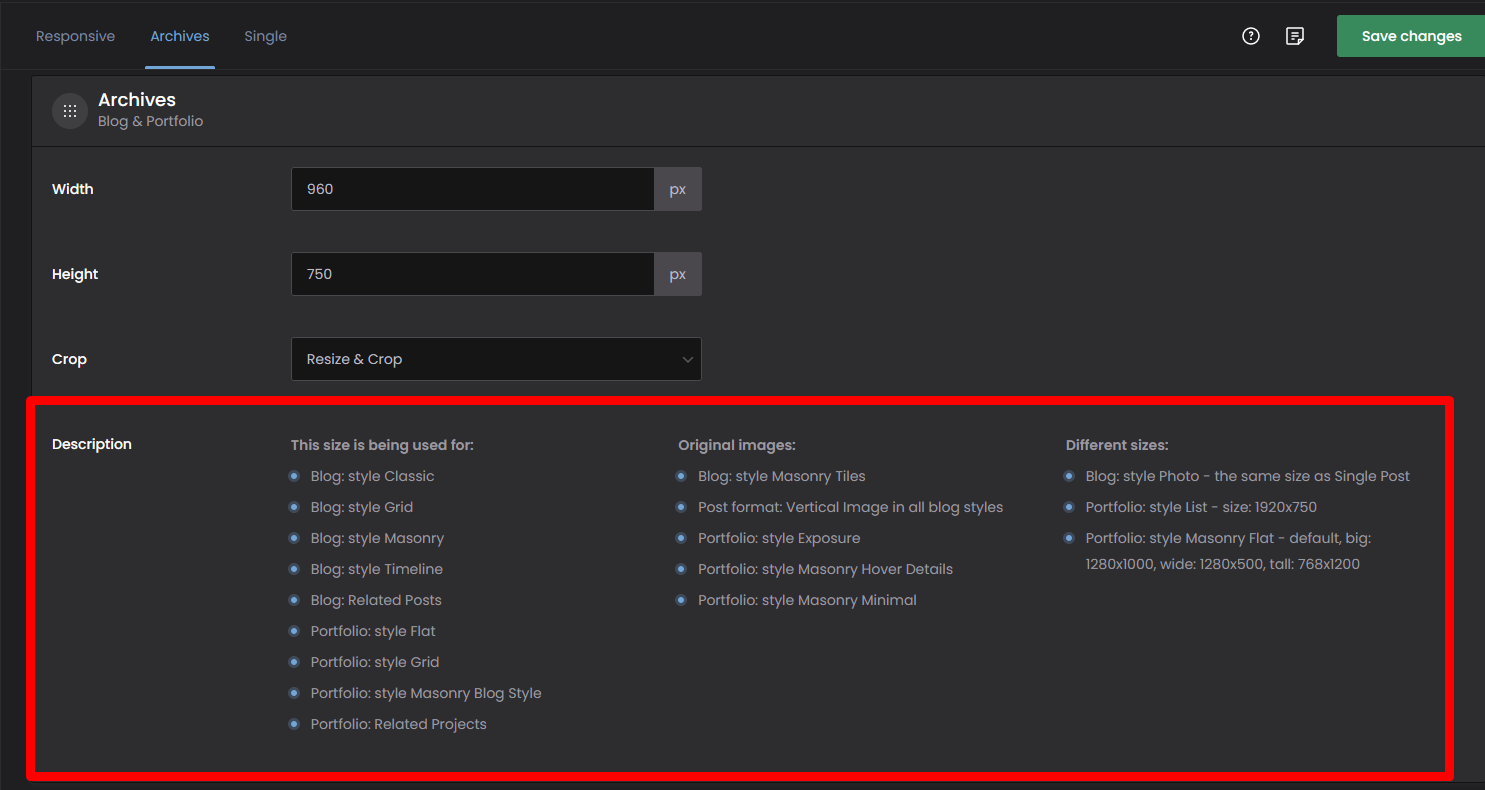The height and width of the screenshot is (790, 1485).
Task: Click 'Portfolio: style Exposure' item
Action: (779, 538)
